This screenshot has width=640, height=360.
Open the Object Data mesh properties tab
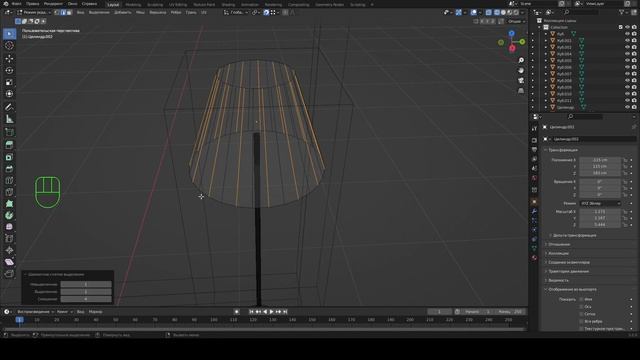click(534, 248)
